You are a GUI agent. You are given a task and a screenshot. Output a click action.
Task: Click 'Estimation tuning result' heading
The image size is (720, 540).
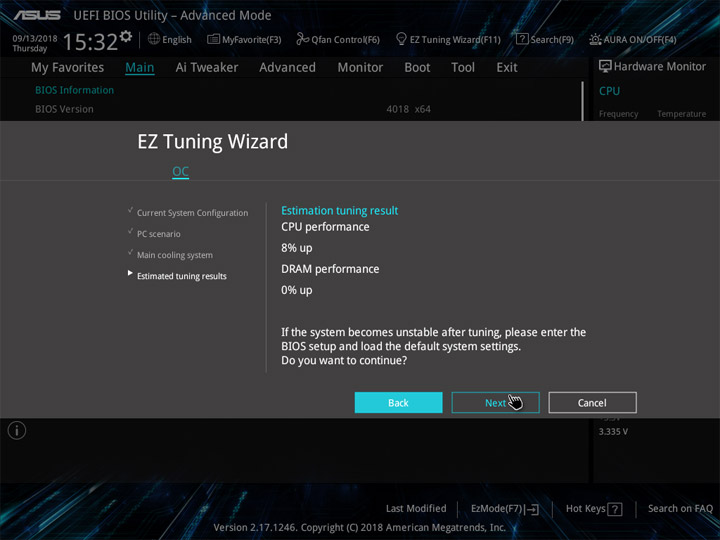point(340,211)
